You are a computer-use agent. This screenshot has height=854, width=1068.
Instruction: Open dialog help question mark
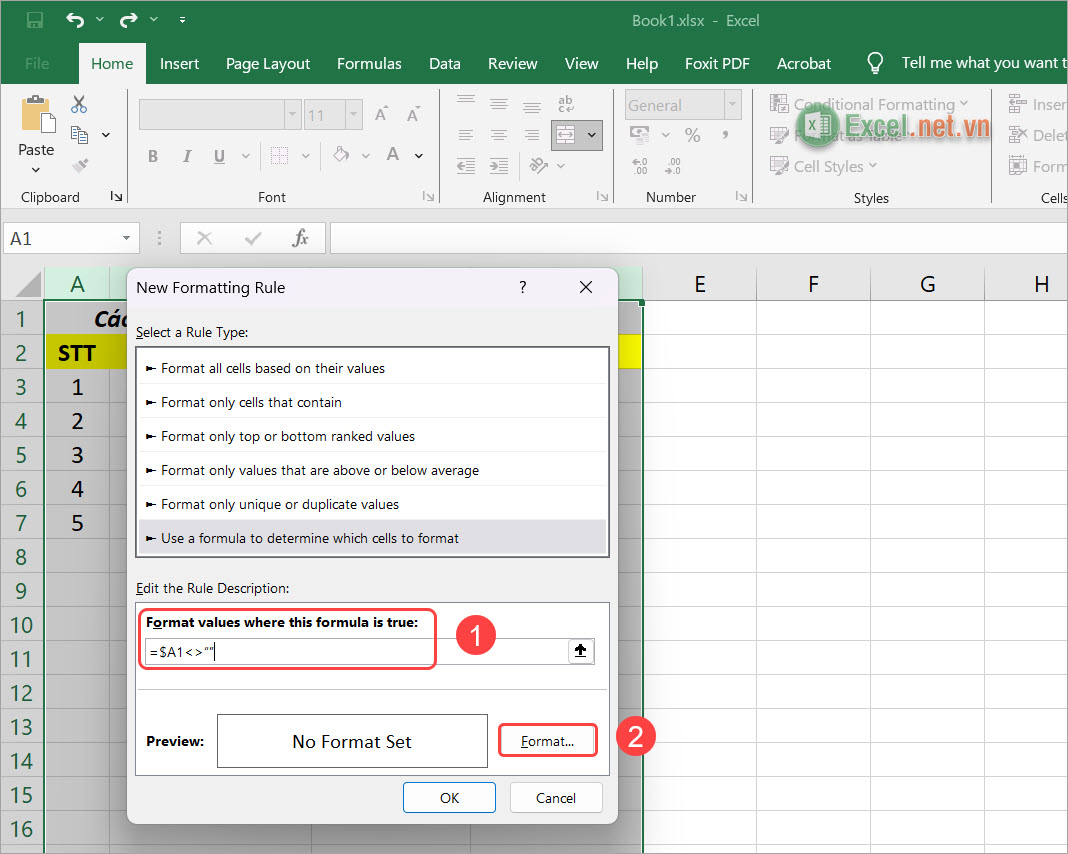pos(522,287)
